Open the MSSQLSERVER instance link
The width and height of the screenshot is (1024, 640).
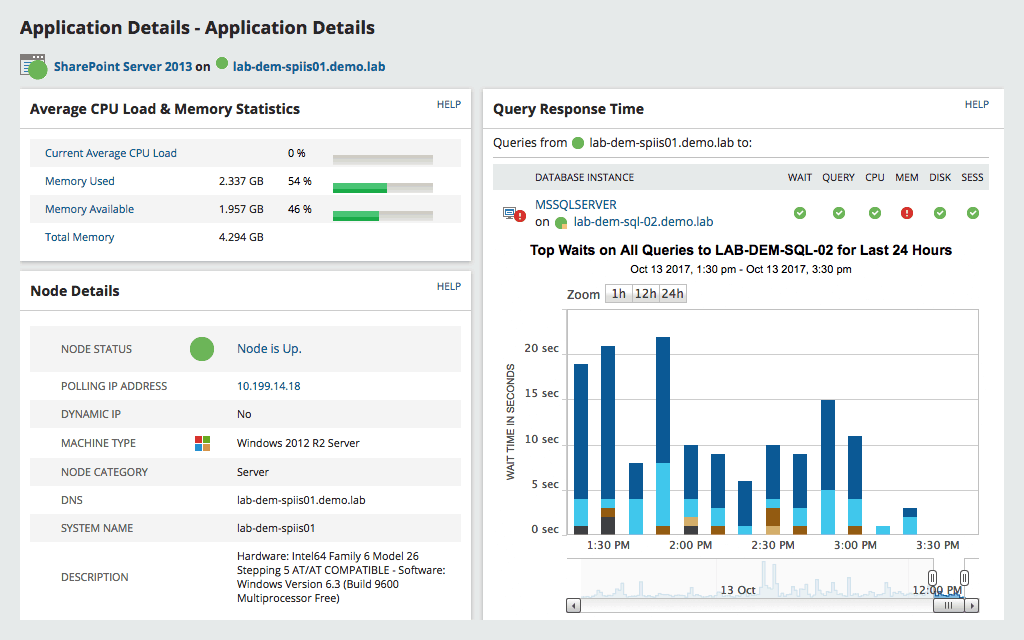tap(575, 204)
